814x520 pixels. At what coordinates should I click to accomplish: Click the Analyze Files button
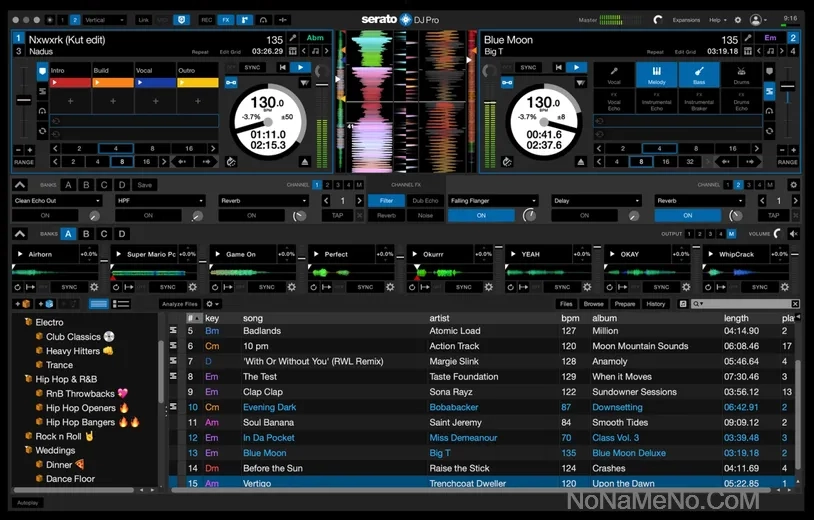click(x=178, y=303)
